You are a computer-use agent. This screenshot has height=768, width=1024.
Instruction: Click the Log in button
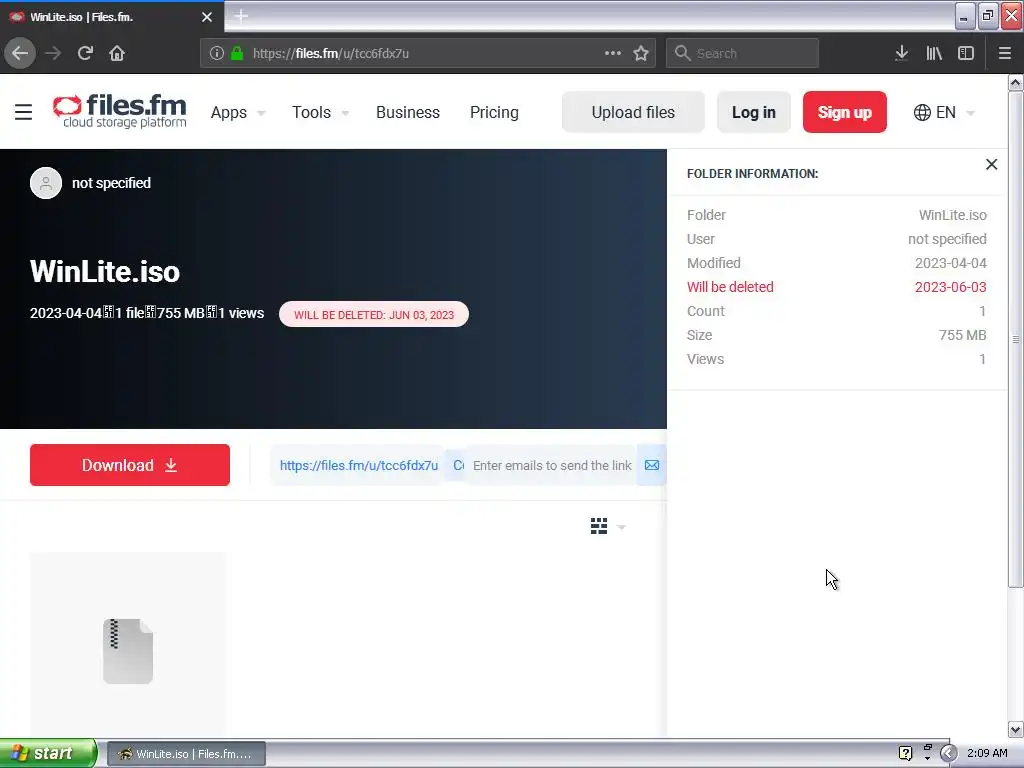(x=754, y=112)
